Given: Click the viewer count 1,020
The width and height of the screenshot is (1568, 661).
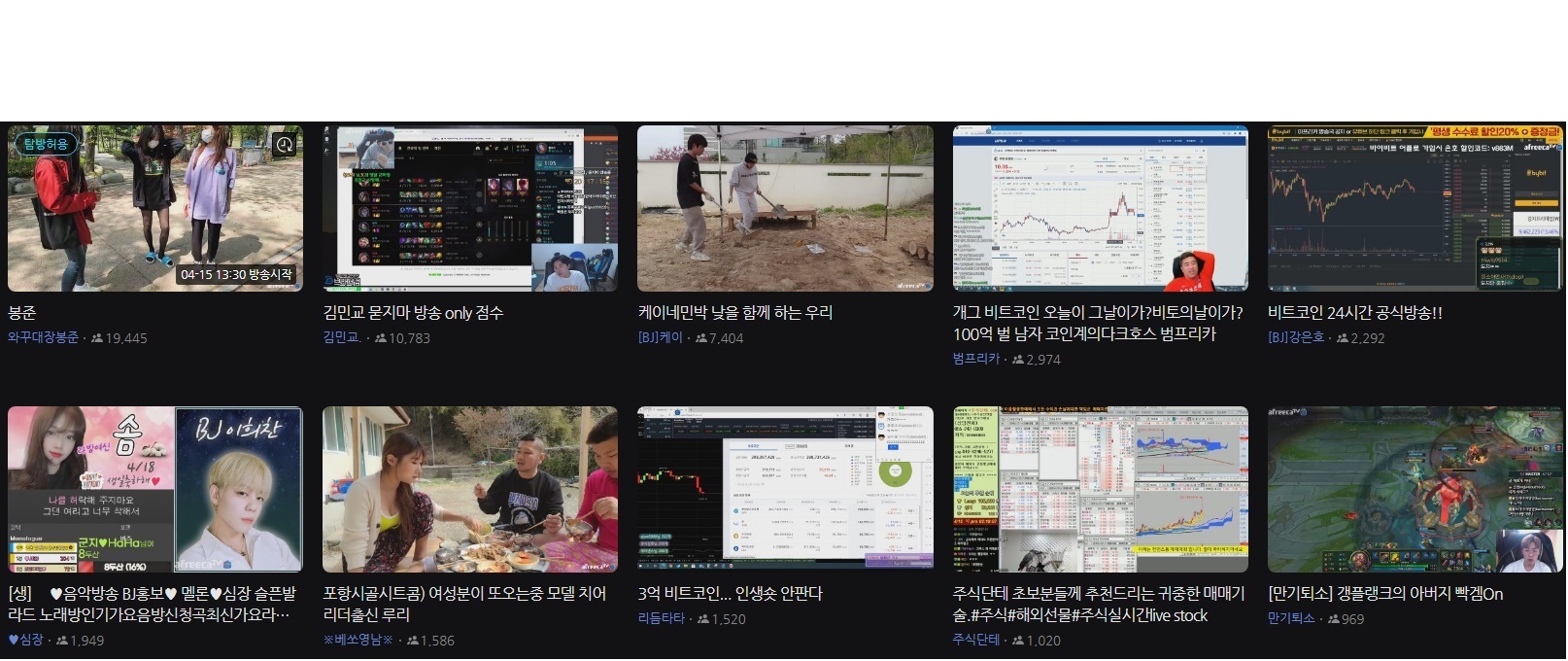Looking at the screenshot, I should coord(1043,641).
